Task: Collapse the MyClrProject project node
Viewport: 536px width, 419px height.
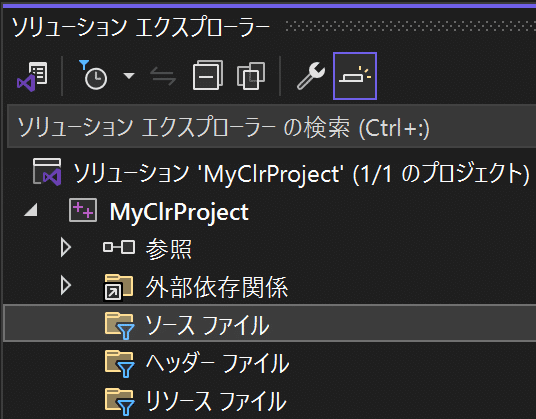Action: (x=31, y=210)
